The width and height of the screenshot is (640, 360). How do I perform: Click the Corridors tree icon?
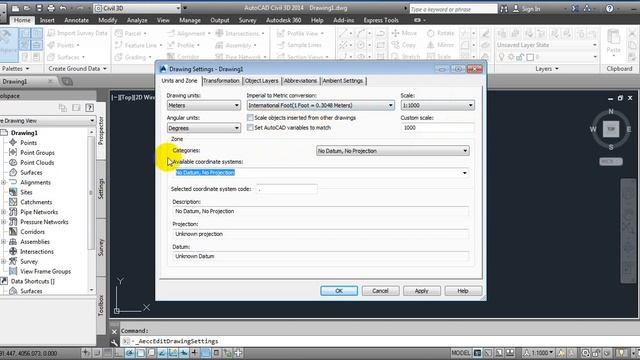(13, 231)
